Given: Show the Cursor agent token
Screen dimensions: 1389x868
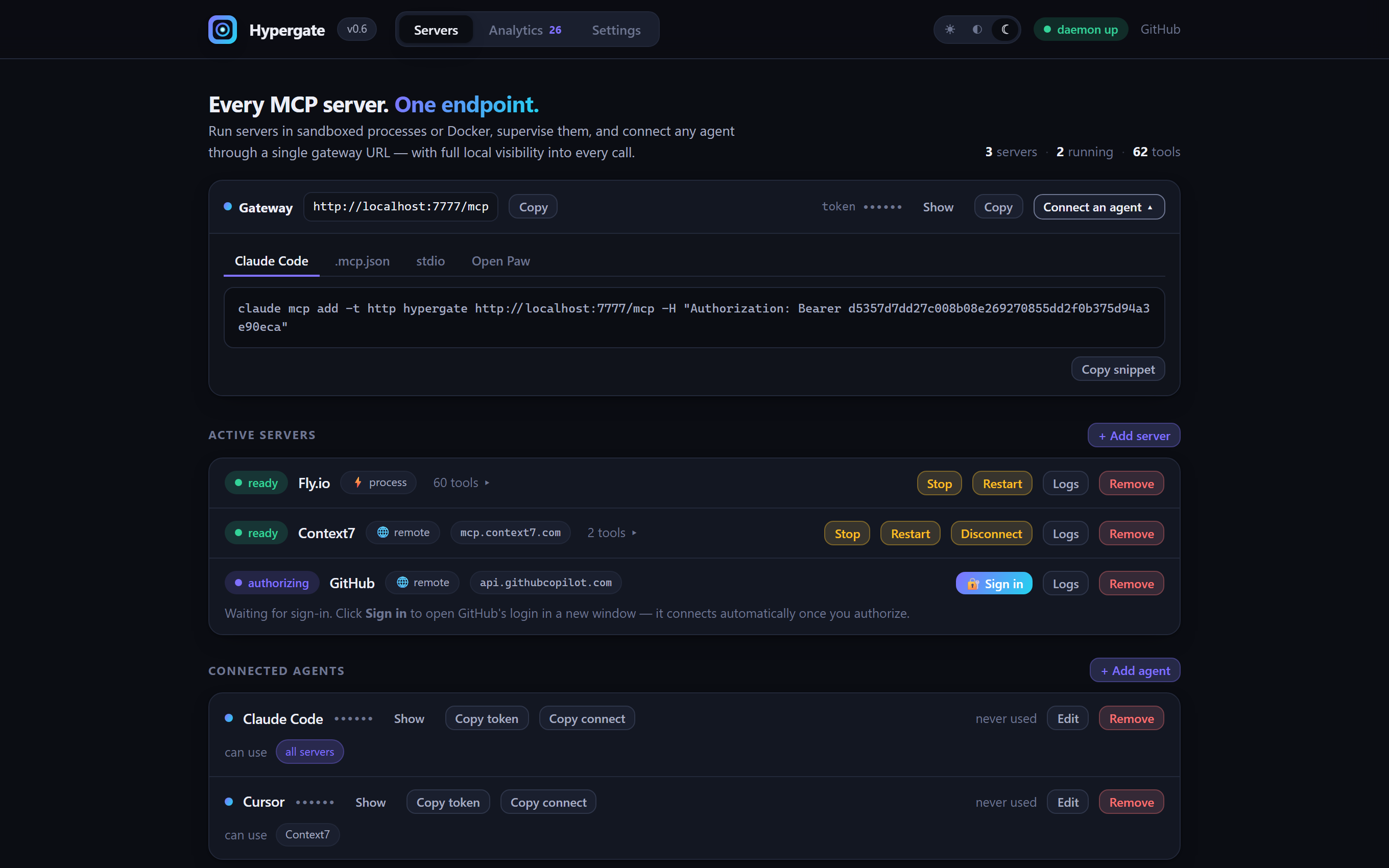Looking at the screenshot, I should pyautogui.click(x=370, y=803).
